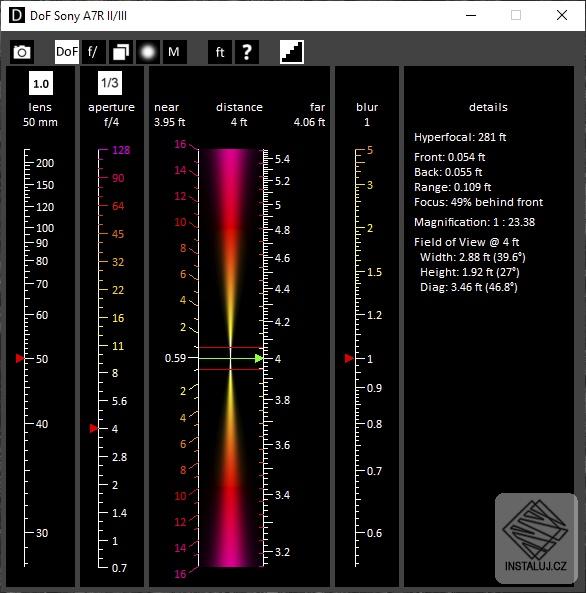Minimize the DoF Sony A7R window
Image resolution: width=586 pixels, height=593 pixels.
[x=471, y=16]
